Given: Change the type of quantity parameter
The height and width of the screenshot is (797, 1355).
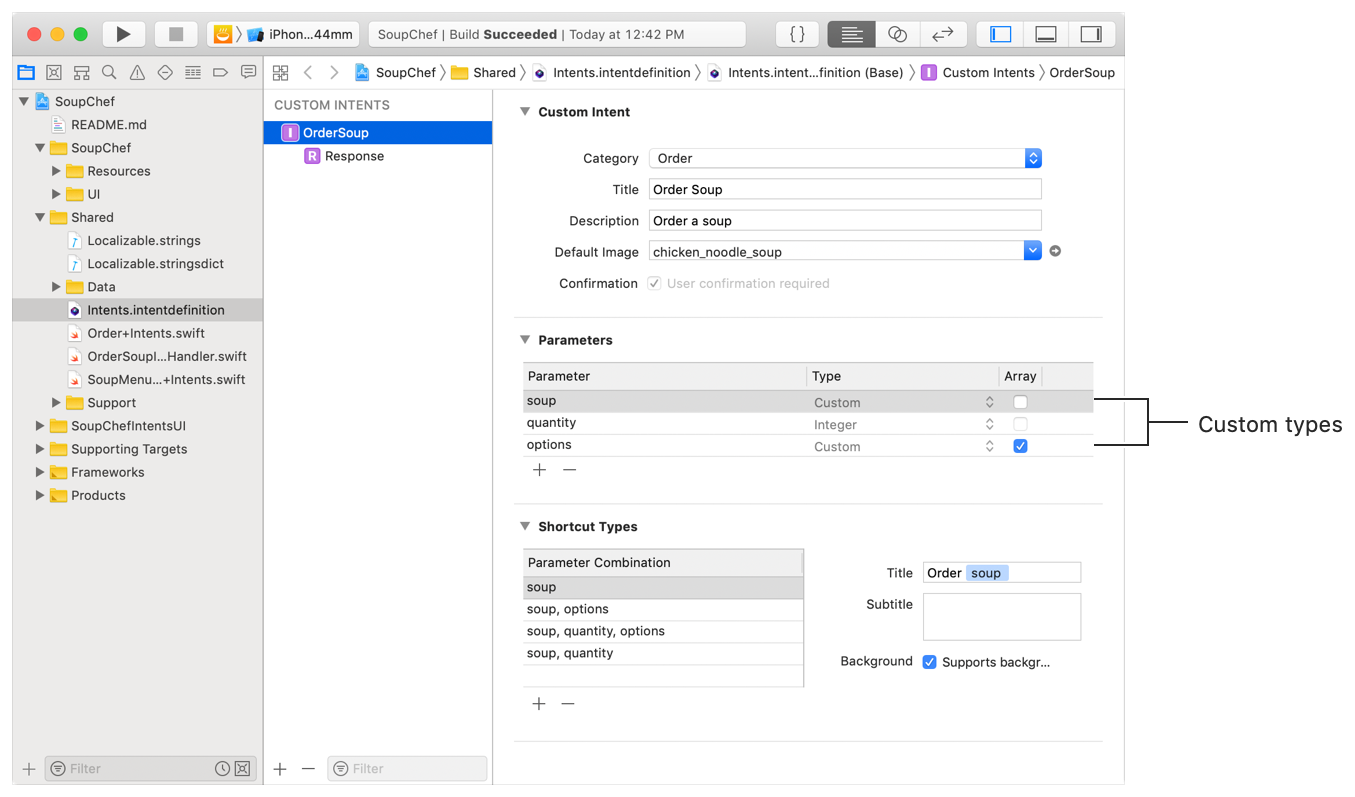Looking at the screenshot, I should (x=904, y=424).
